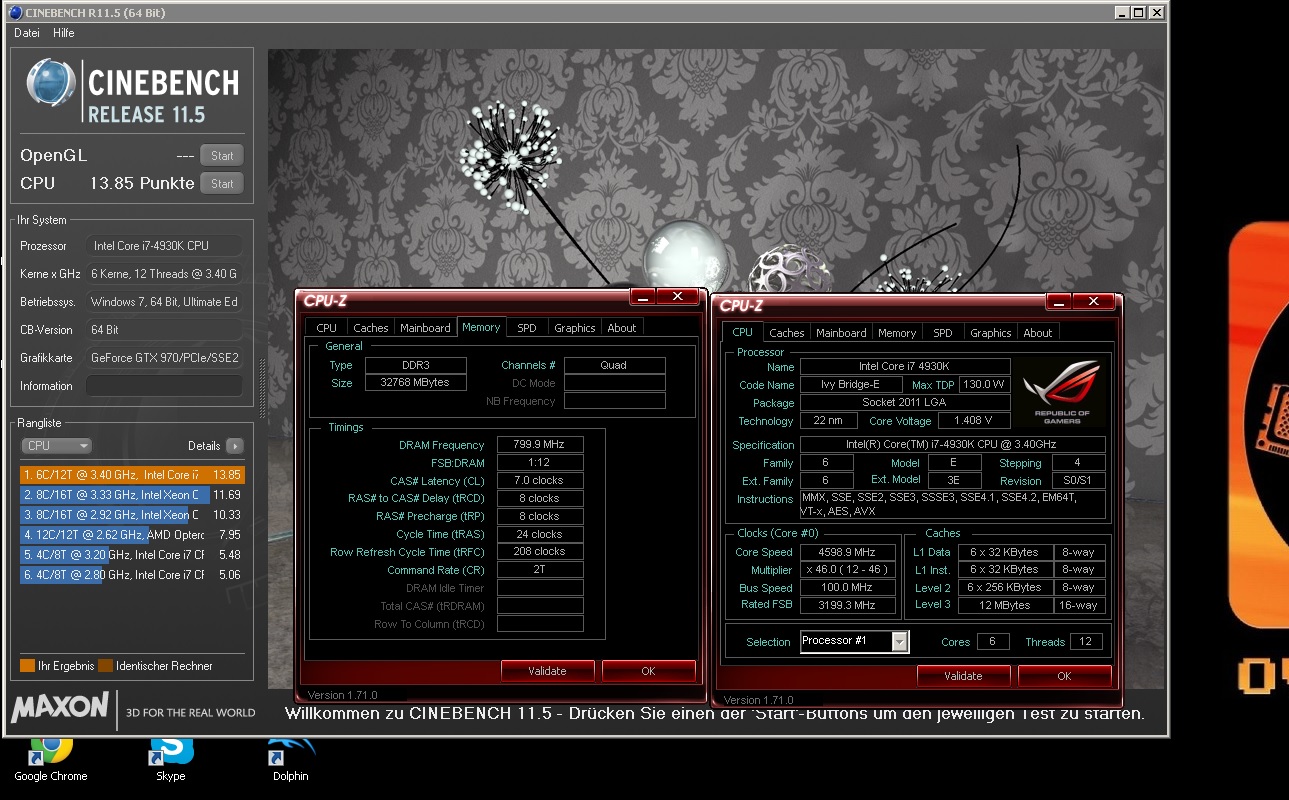The height and width of the screenshot is (800, 1289).
Task: Click the orange Ihr Ergebnis legend swatch
Action: click(x=27, y=666)
